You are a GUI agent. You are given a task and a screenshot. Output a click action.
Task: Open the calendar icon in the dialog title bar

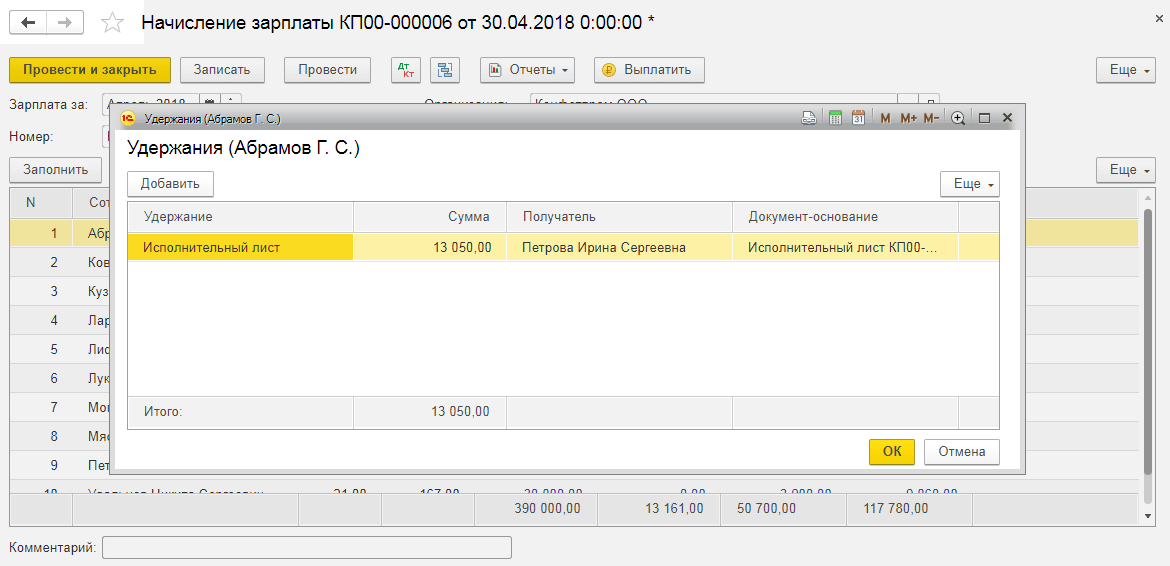point(858,118)
